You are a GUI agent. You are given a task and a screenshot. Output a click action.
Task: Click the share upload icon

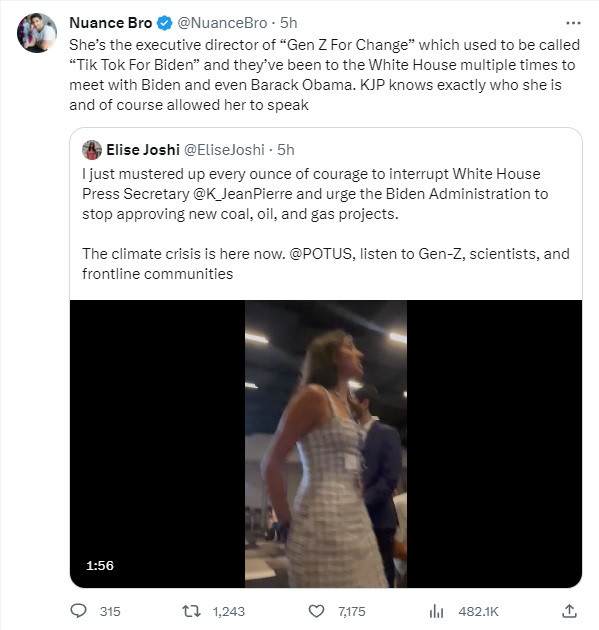[569, 611]
